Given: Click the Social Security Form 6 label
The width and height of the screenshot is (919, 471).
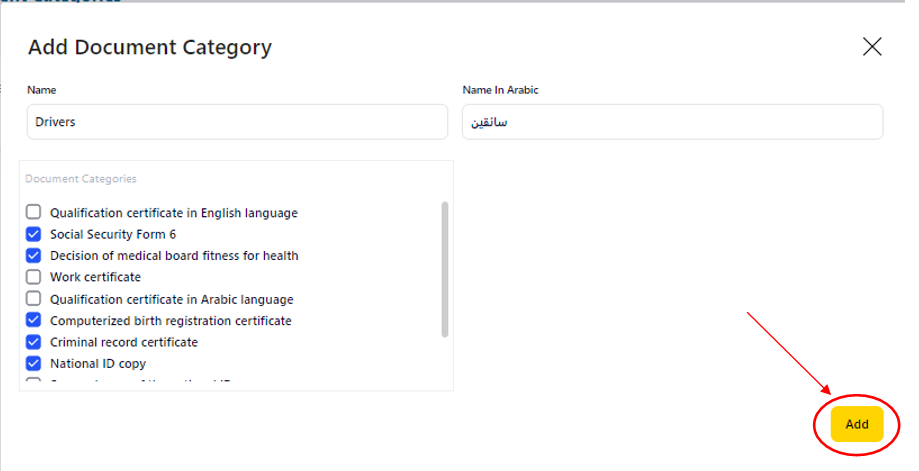Looking at the screenshot, I should coord(113,234).
